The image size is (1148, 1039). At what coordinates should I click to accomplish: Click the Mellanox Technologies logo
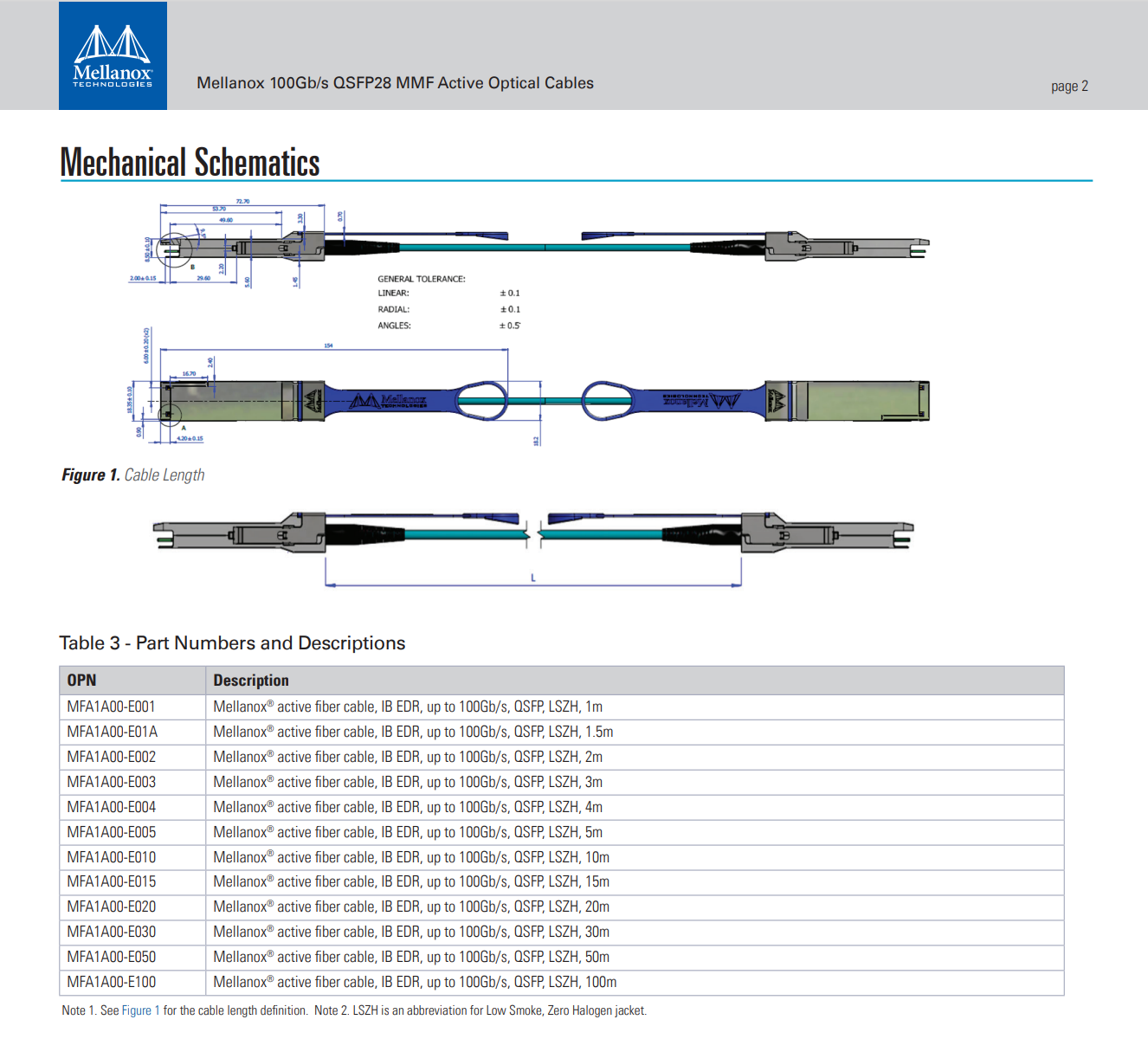point(113,56)
